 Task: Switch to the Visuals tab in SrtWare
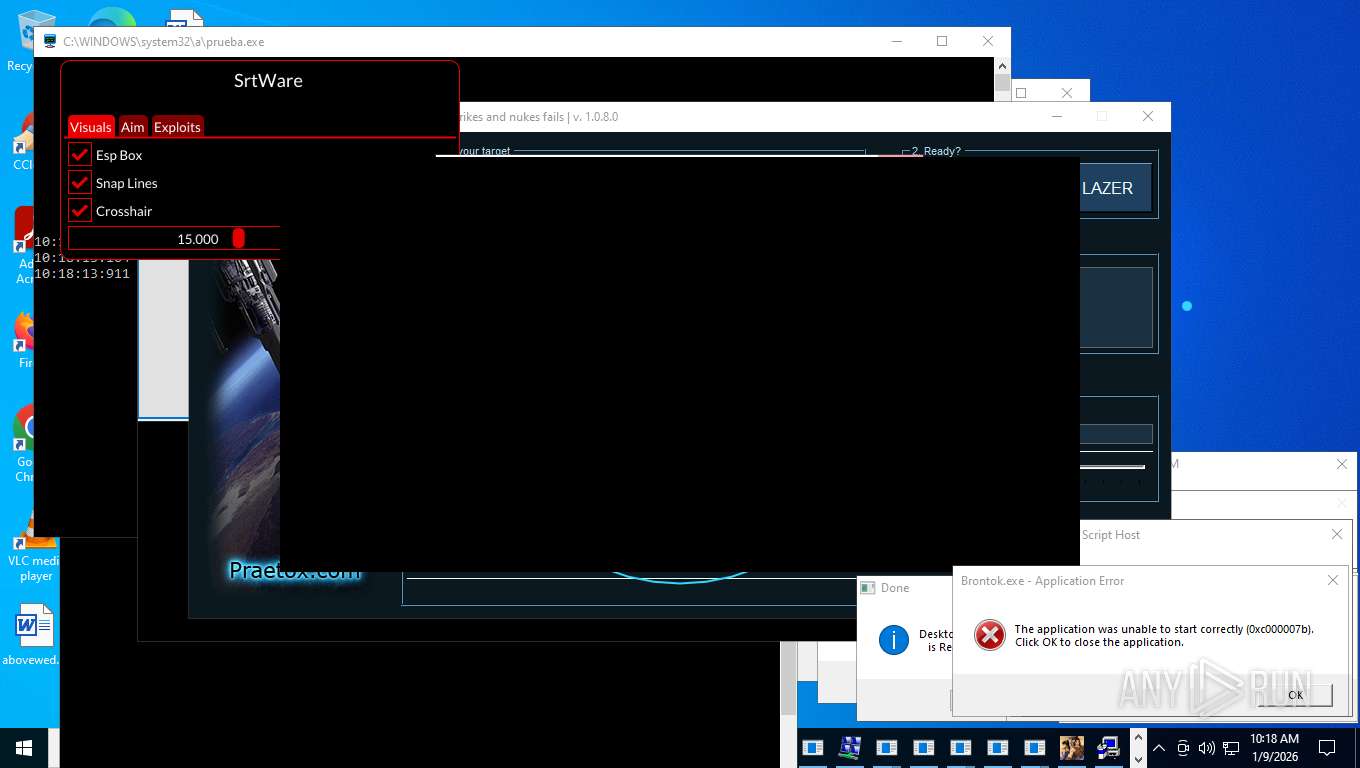(x=91, y=127)
